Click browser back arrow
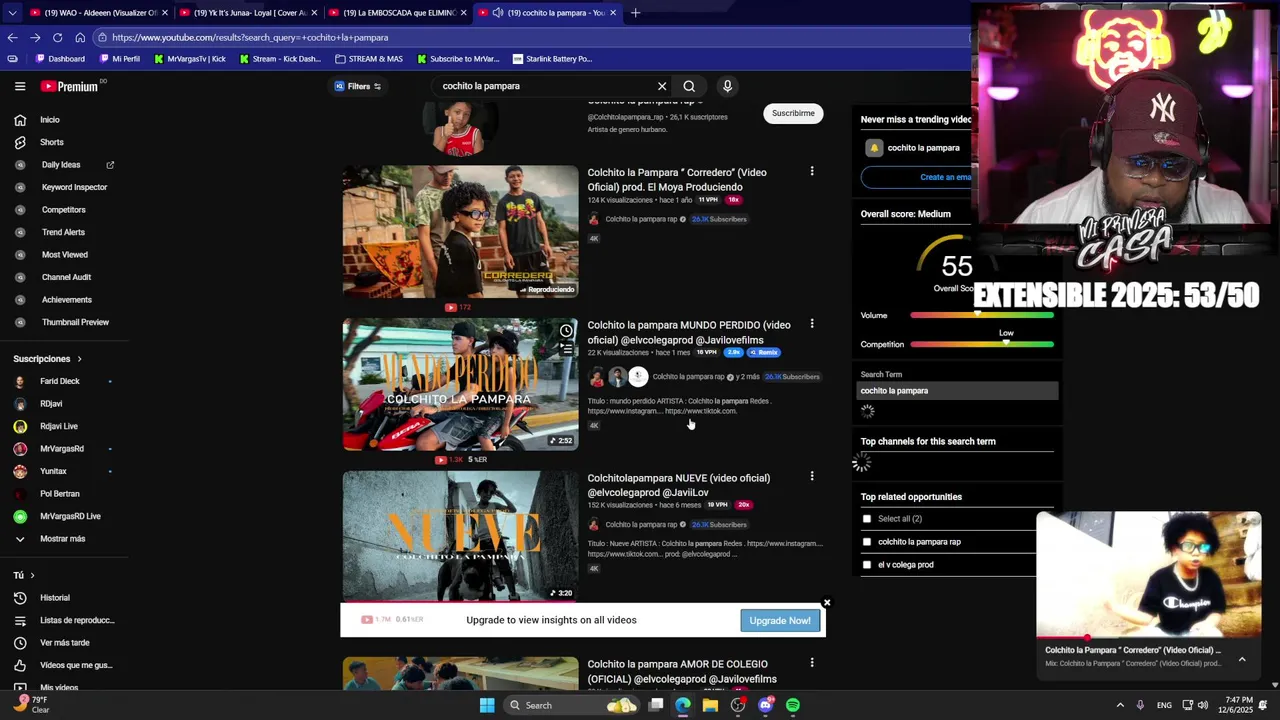The width and height of the screenshot is (1280, 720). 12,37
